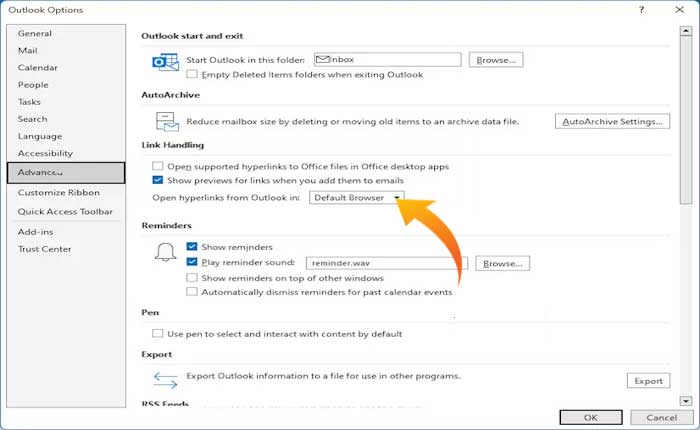Click the Export arrows icon
Image resolution: width=700 pixels, height=430 pixels.
tap(165, 378)
